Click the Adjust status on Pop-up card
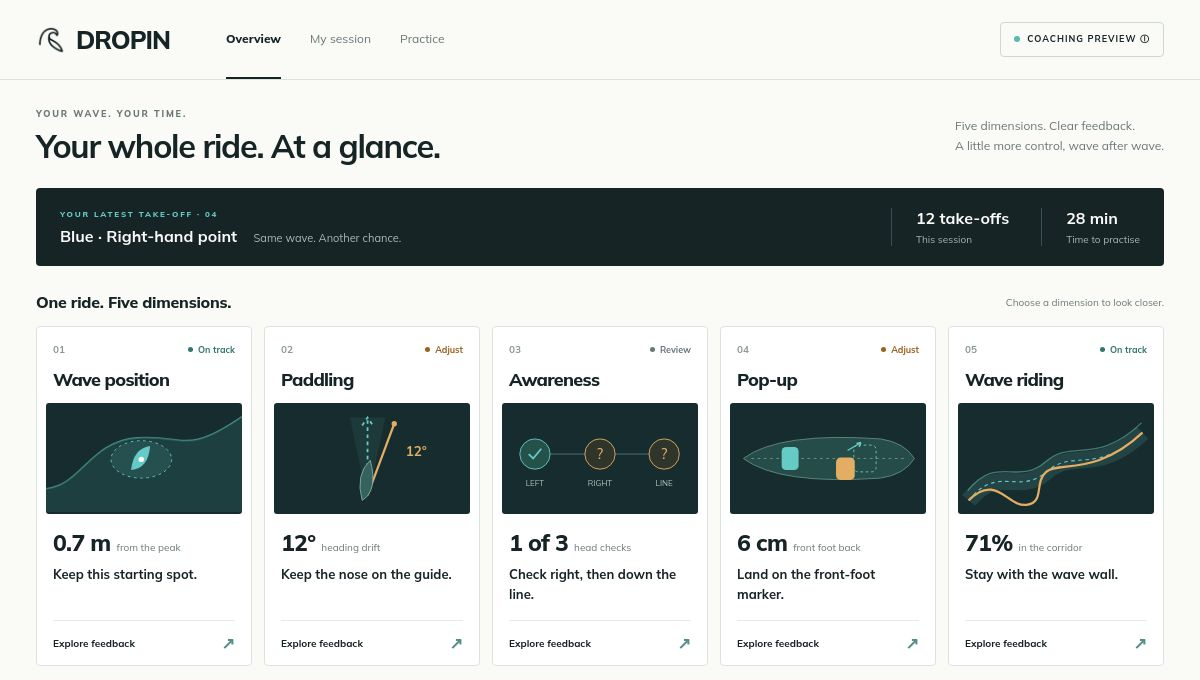This screenshot has height=680, width=1200. coord(900,350)
